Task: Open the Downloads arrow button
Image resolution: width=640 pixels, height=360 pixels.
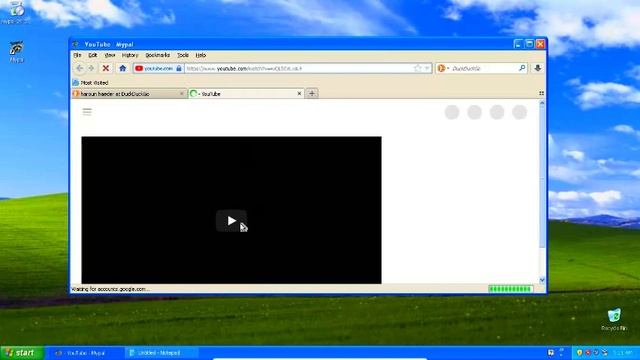Action: (x=538, y=69)
